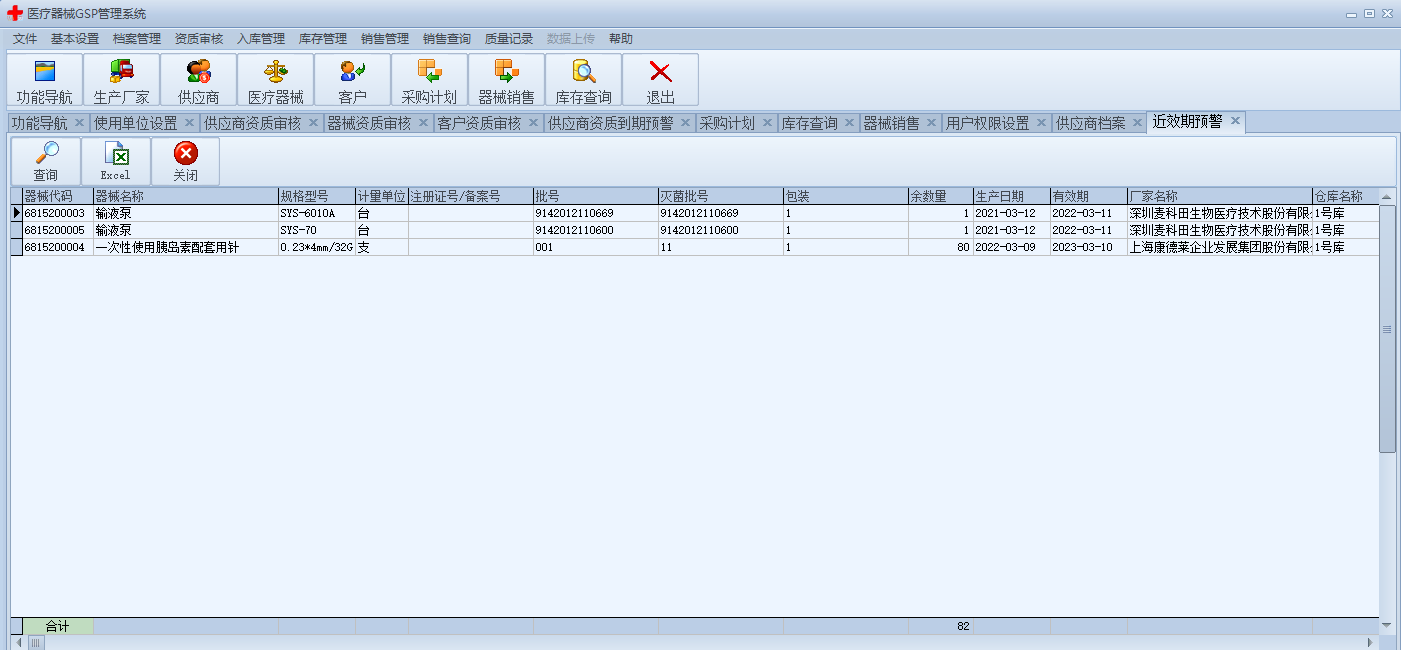Open the 质量记录 menu
The height and width of the screenshot is (650, 1401).
click(x=508, y=39)
